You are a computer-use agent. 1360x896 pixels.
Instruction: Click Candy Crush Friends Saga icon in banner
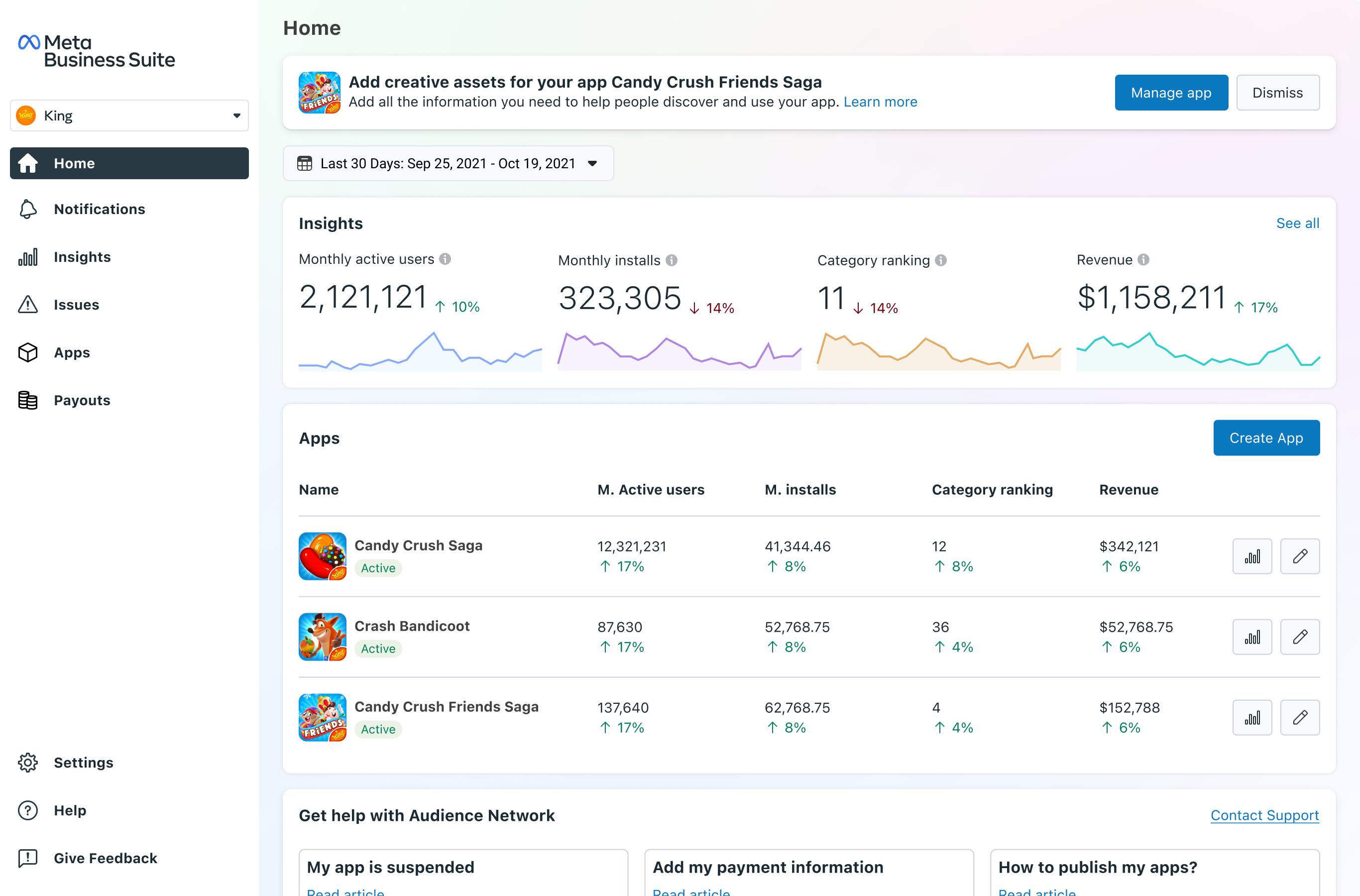pyautogui.click(x=320, y=93)
